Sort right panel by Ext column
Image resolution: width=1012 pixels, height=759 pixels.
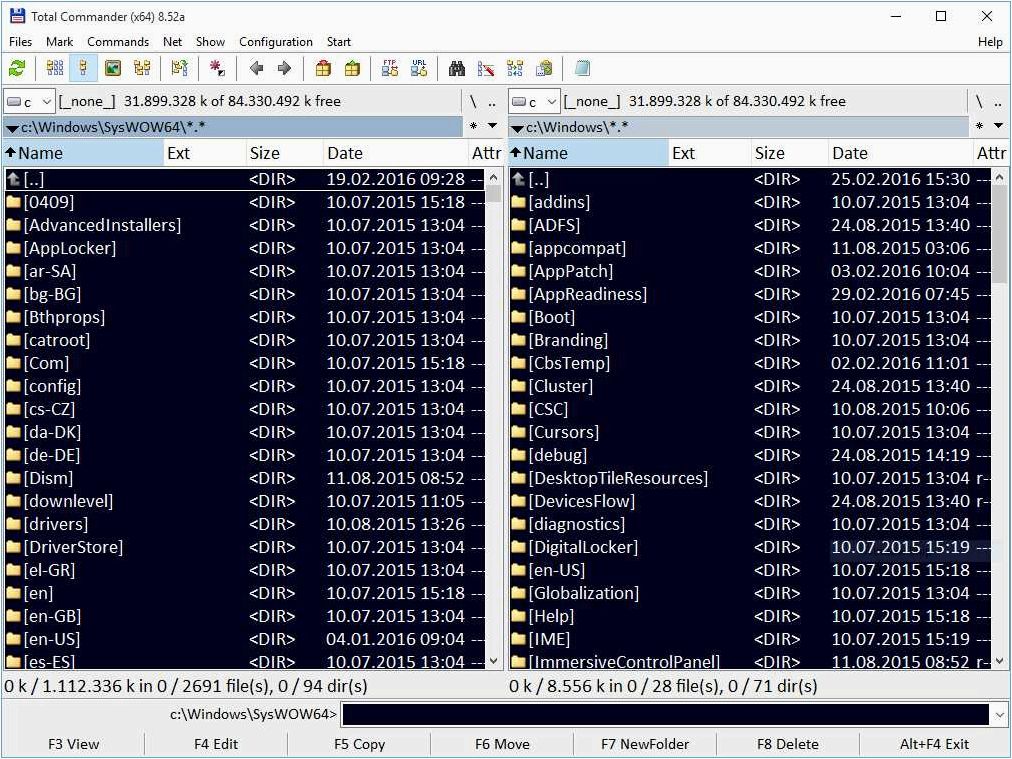pyautogui.click(x=710, y=153)
